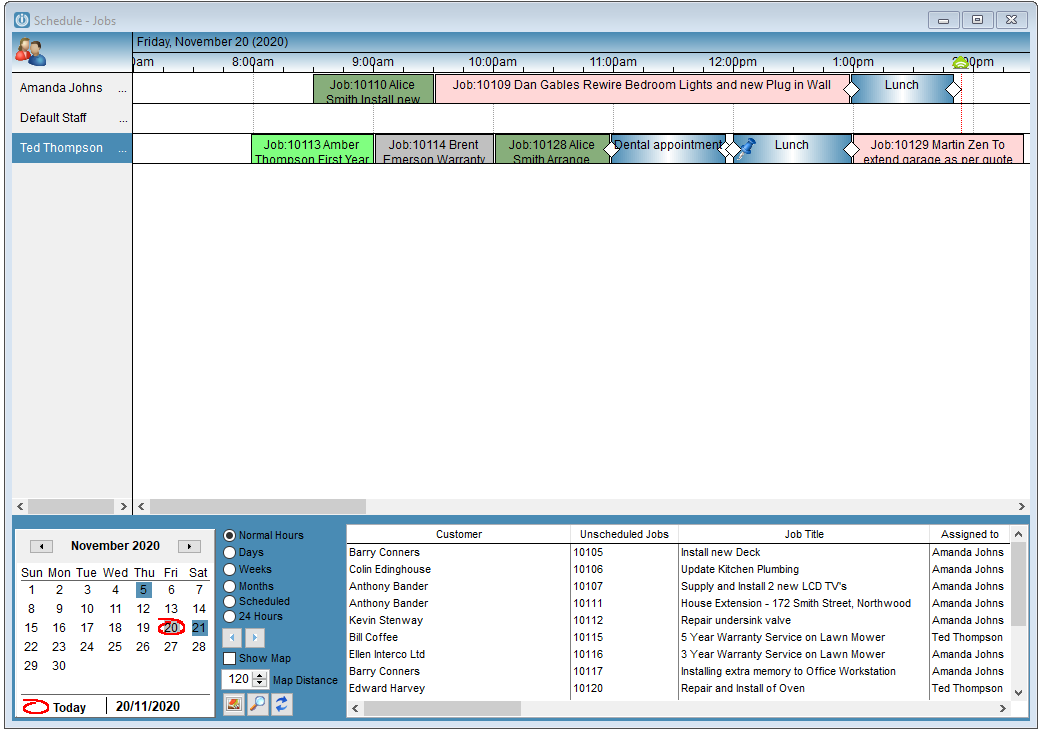Click the green phone icon near 2:00pm
Image resolution: width=1043 pixels, height=733 pixels.
tap(960, 63)
